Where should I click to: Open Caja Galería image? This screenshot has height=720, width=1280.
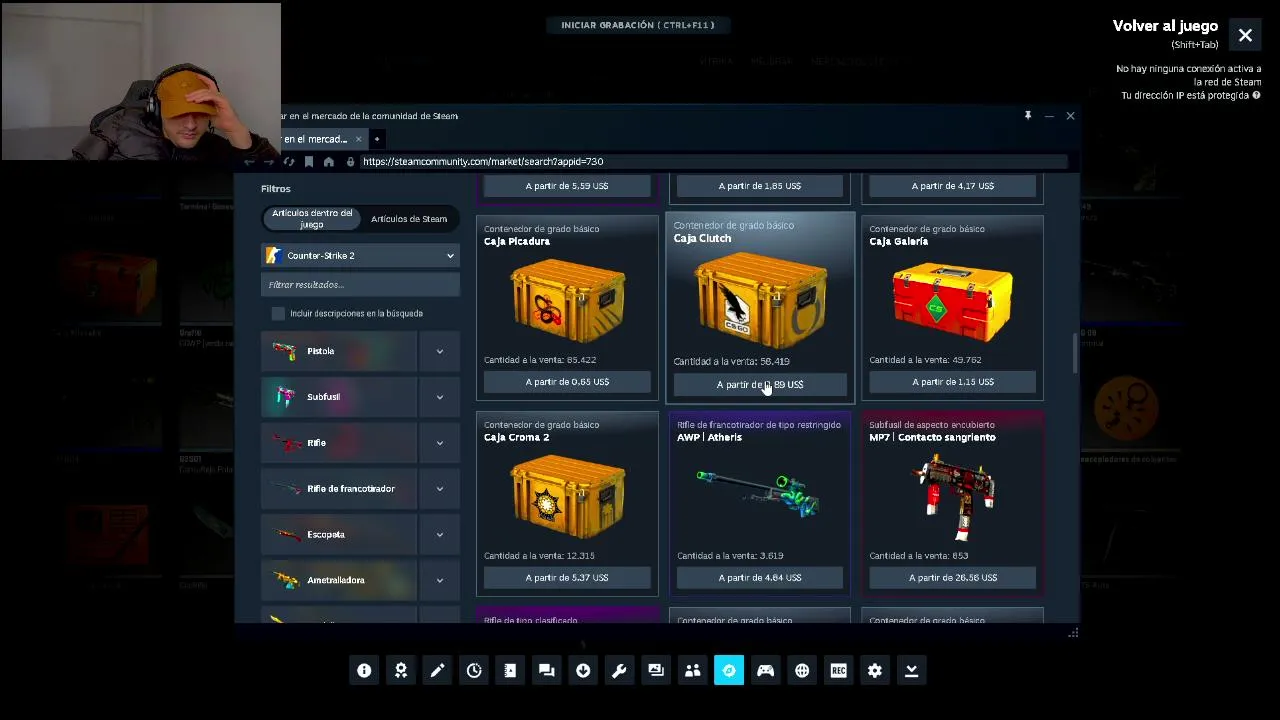pos(952,300)
